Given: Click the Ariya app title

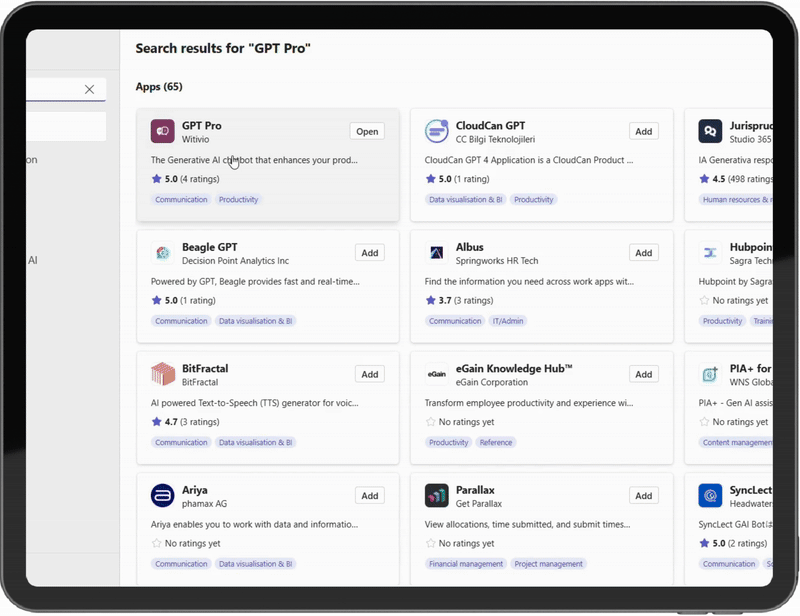Looking at the screenshot, I should tap(194, 490).
